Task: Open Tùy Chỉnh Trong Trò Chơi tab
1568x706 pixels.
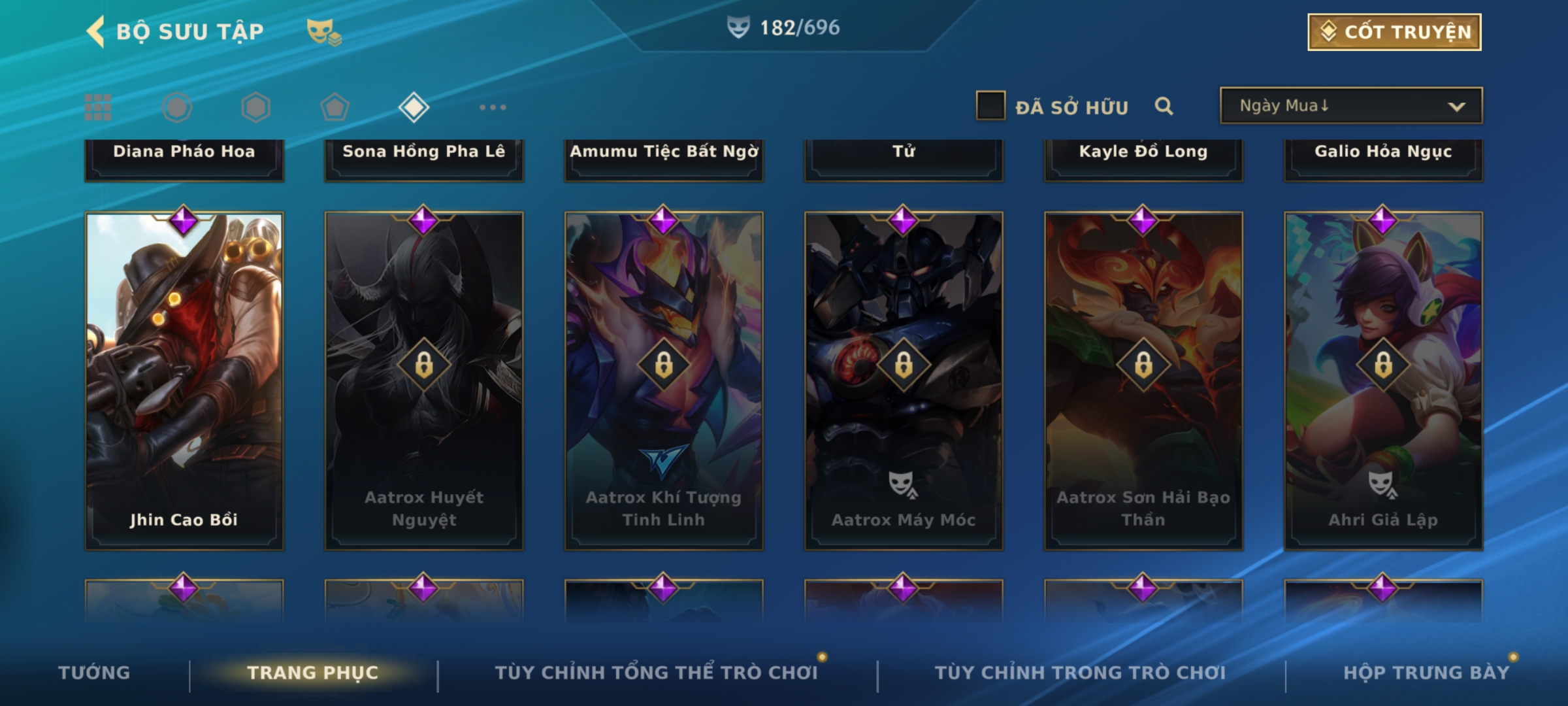Action: (x=1080, y=673)
